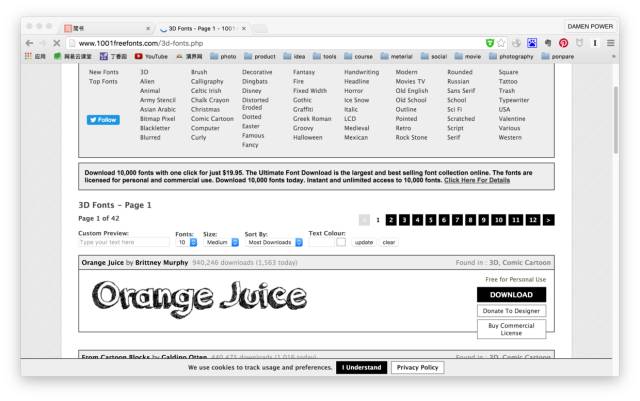Open the Typewriter font category
This screenshot has width=640, height=401.
[514, 100]
